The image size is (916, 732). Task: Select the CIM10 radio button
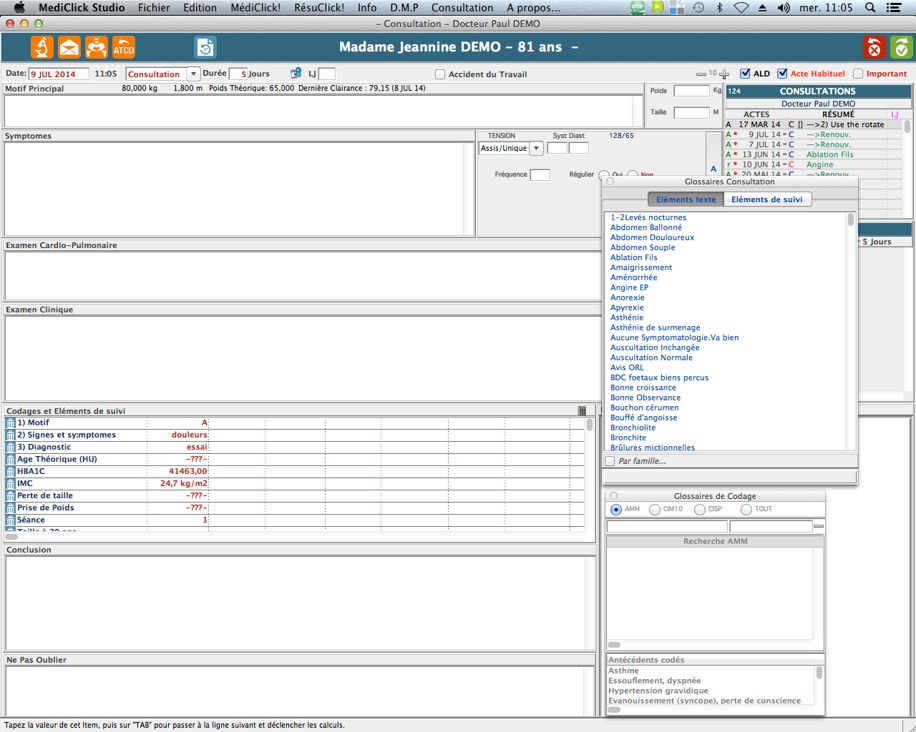coord(655,509)
